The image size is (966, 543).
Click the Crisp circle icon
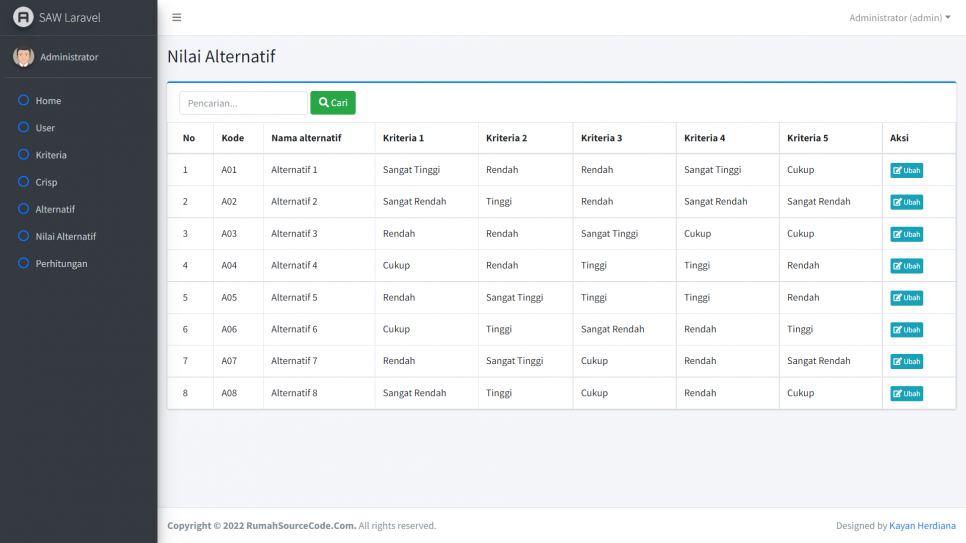click(x=23, y=181)
